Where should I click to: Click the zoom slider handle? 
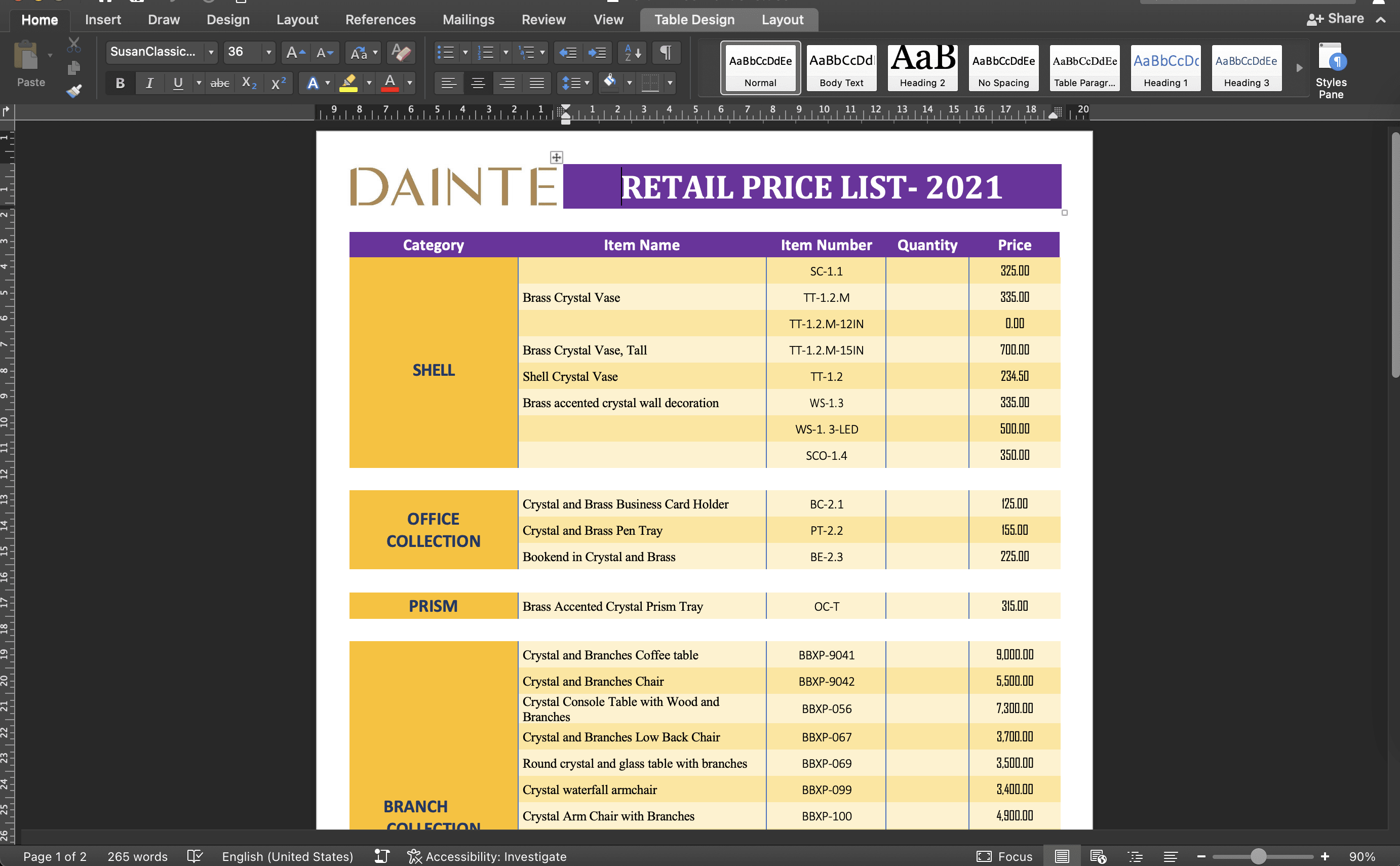pos(1259,856)
